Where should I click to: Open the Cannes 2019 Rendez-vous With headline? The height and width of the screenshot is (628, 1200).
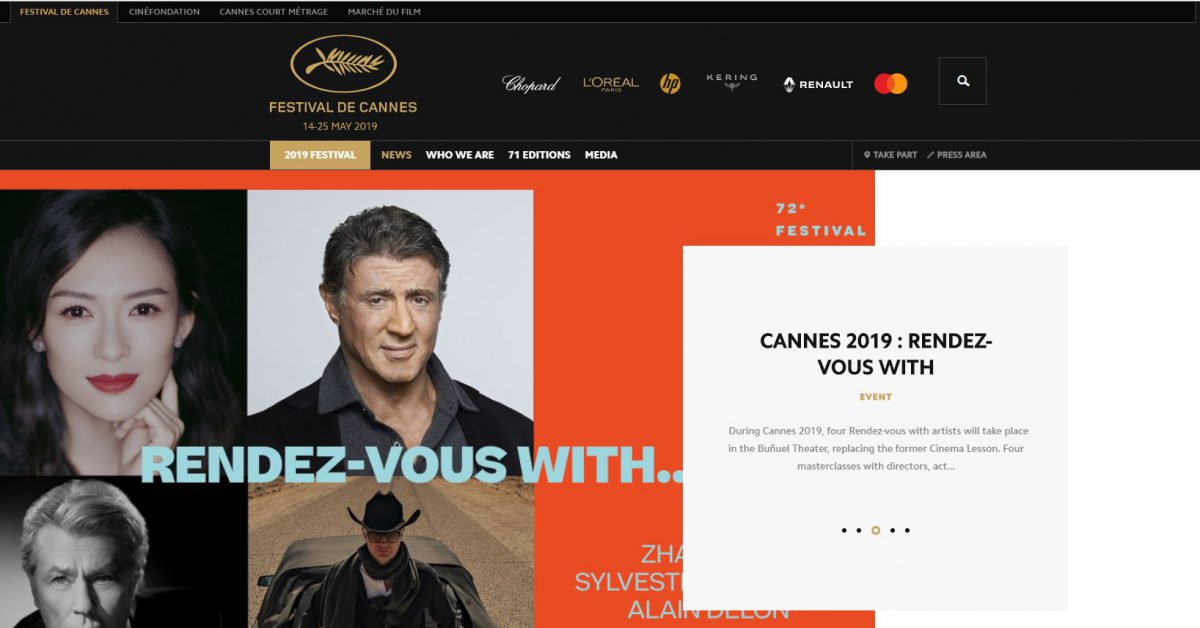876,354
